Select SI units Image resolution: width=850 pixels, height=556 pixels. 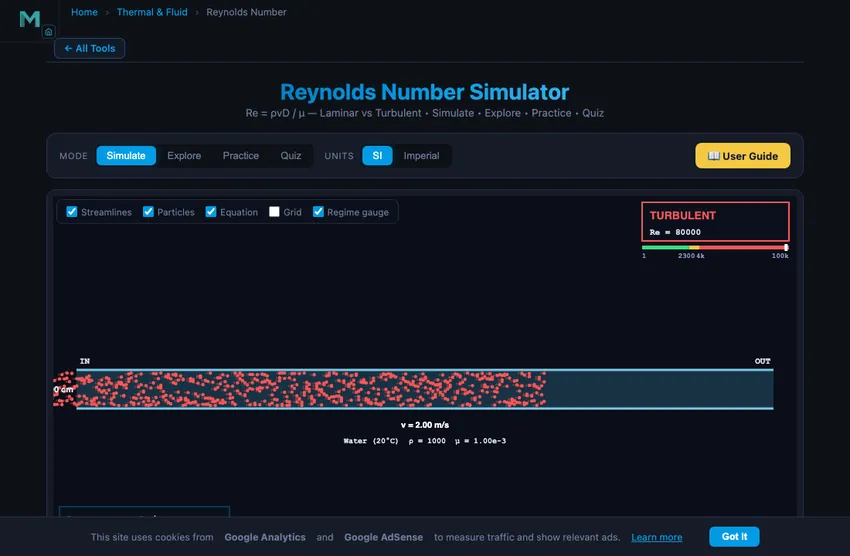pyautogui.click(x=377, y=156)
